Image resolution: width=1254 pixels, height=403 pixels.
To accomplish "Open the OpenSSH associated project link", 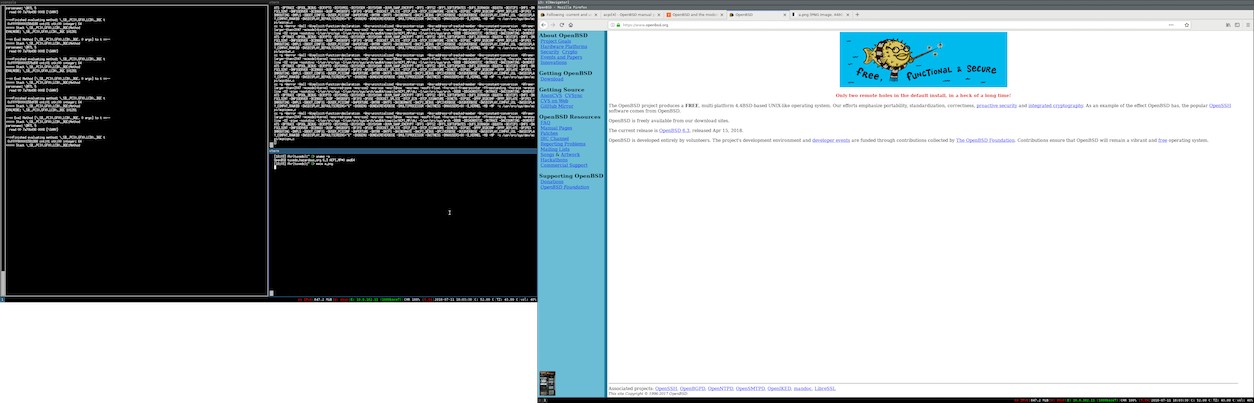I will coord(667,388).
